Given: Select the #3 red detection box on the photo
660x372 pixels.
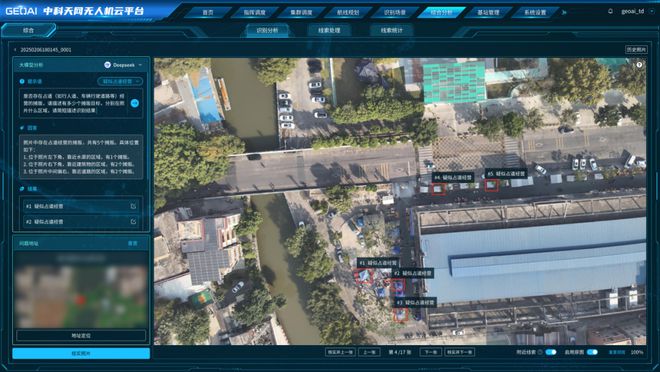Looking at the screenshot, I should tap(401, 314).
